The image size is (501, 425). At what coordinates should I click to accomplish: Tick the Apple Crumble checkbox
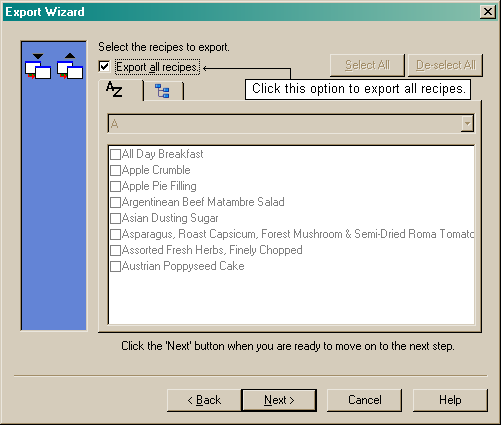point(115,170)
